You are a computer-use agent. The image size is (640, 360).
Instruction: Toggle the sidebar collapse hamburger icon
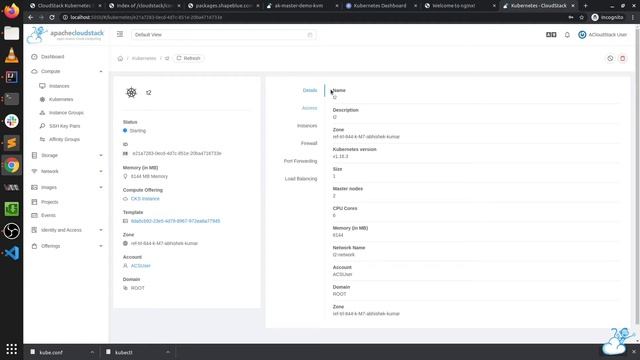click(120, 34)
